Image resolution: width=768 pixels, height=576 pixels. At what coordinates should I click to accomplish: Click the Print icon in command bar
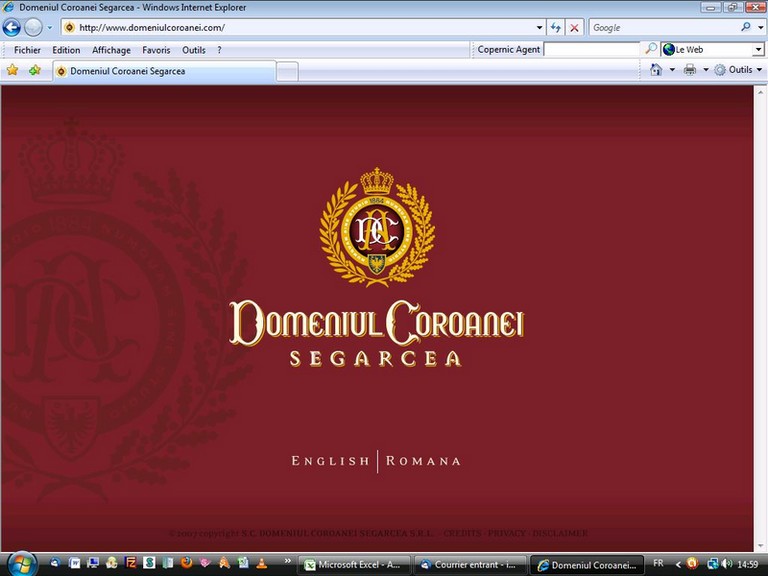[x=690, y=70]
